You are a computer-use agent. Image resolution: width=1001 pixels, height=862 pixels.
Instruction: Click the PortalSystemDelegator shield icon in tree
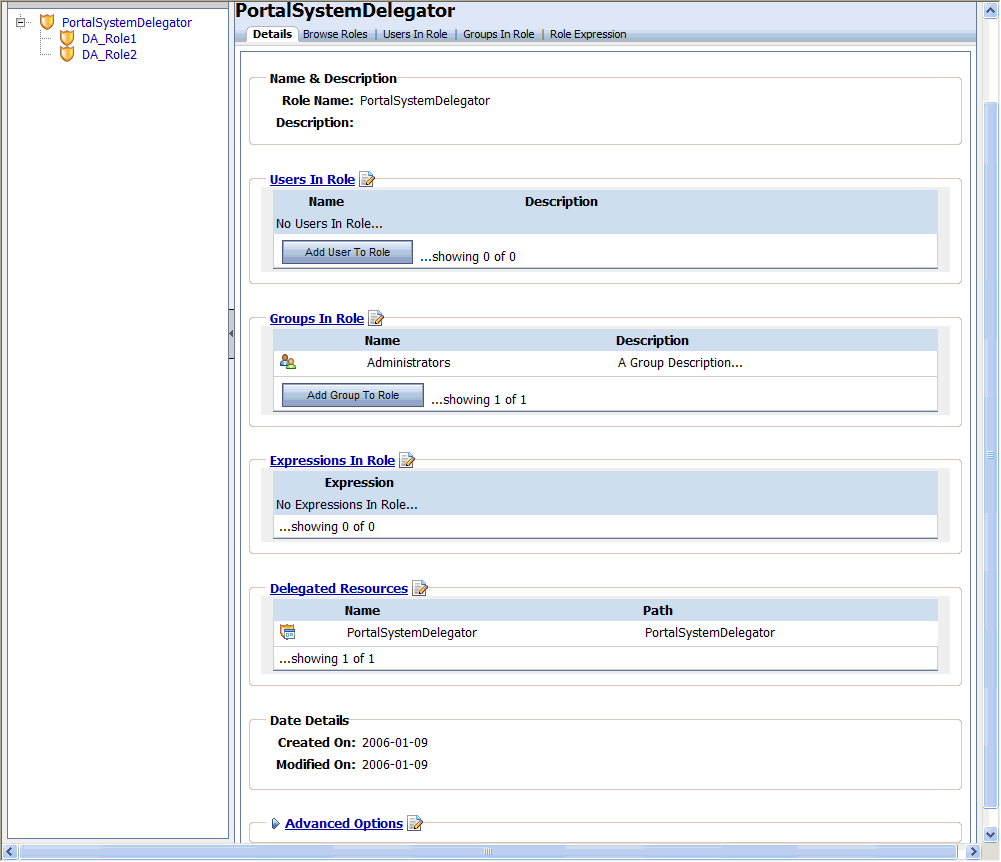[47, 22]
